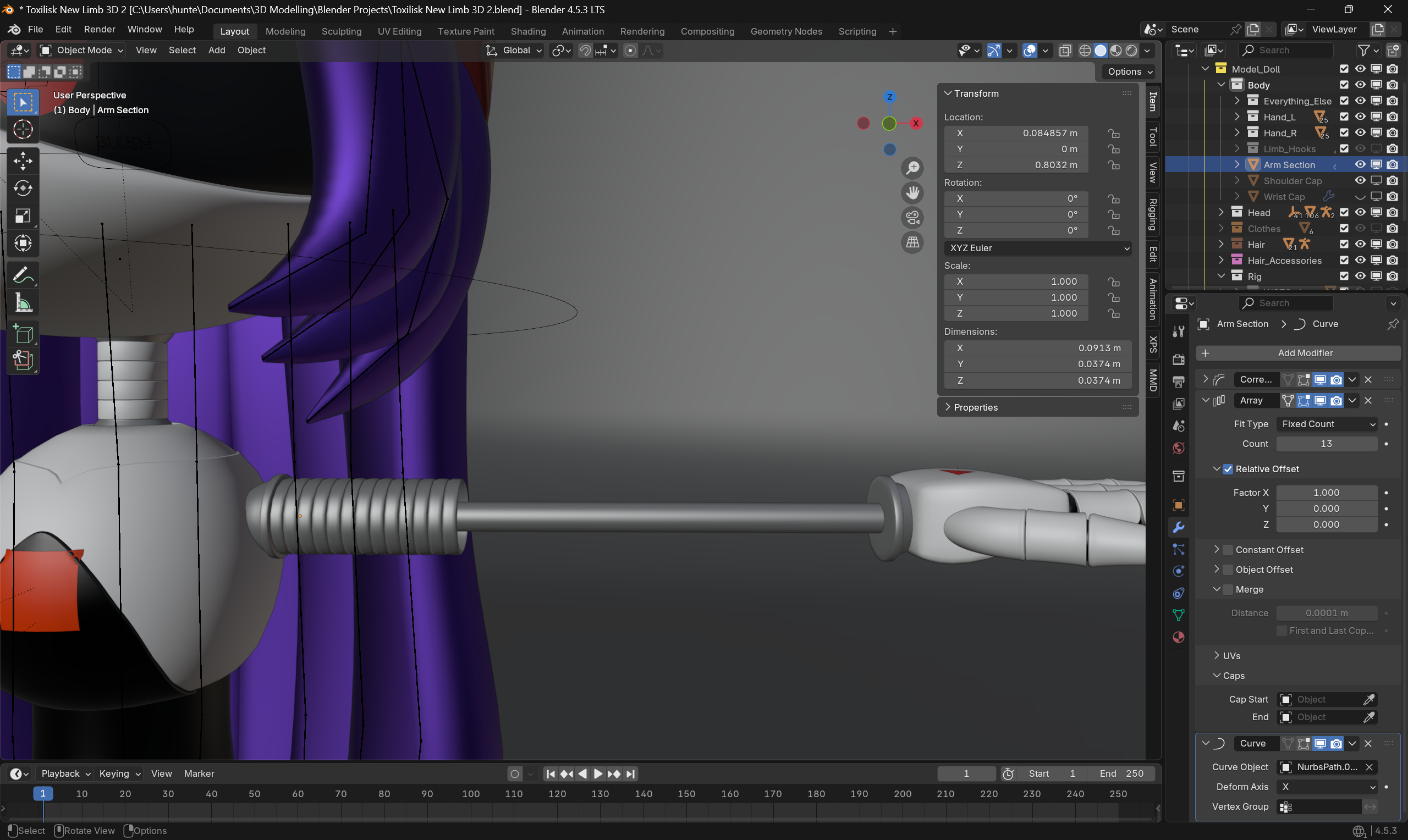Open the XYZ Euler rotation mode dropdown
Screen dimensions: 1408x840
1038,248
